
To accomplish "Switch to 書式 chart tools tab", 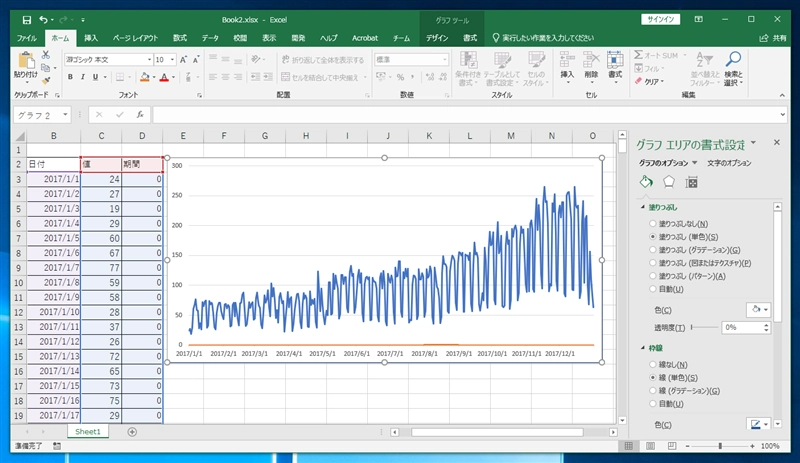I will tap(470, 38).
